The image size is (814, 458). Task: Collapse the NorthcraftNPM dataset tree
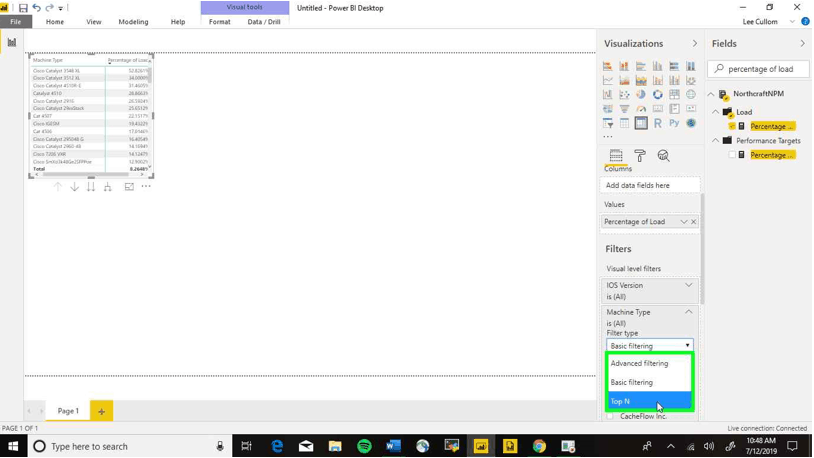point(711,94)
